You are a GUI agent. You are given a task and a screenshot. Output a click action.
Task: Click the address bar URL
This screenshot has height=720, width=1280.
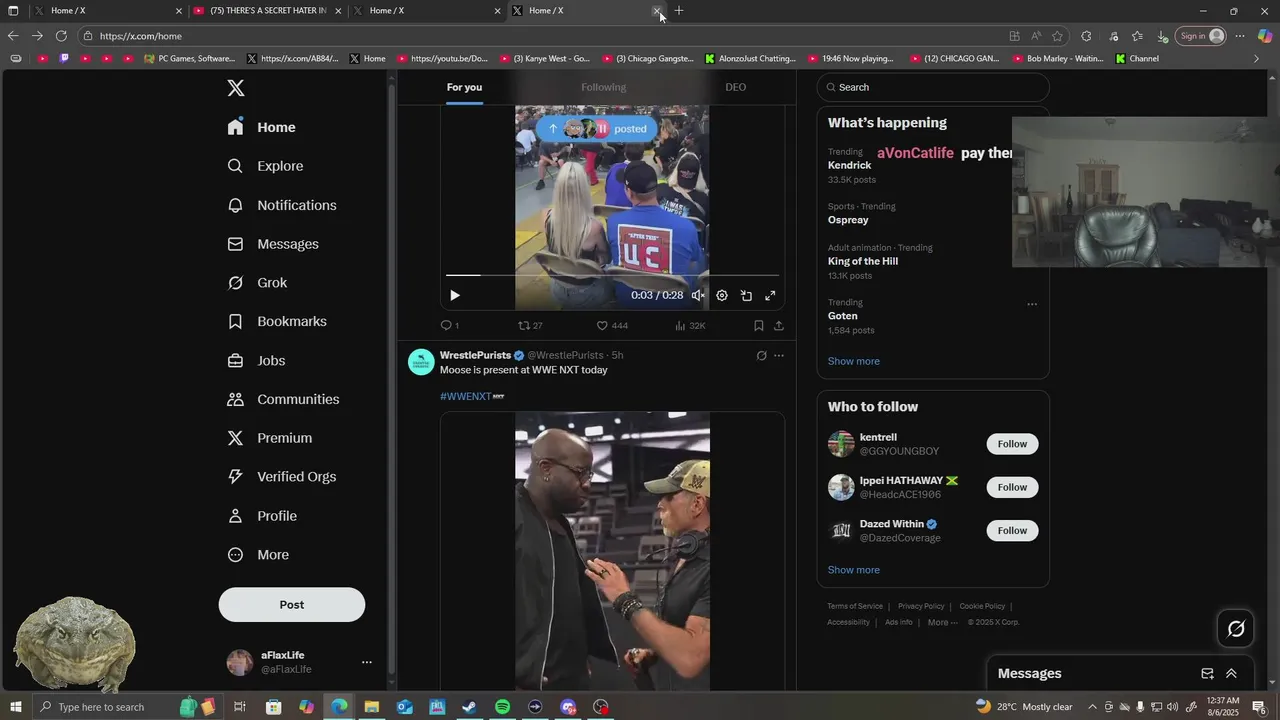click(141, 36)
